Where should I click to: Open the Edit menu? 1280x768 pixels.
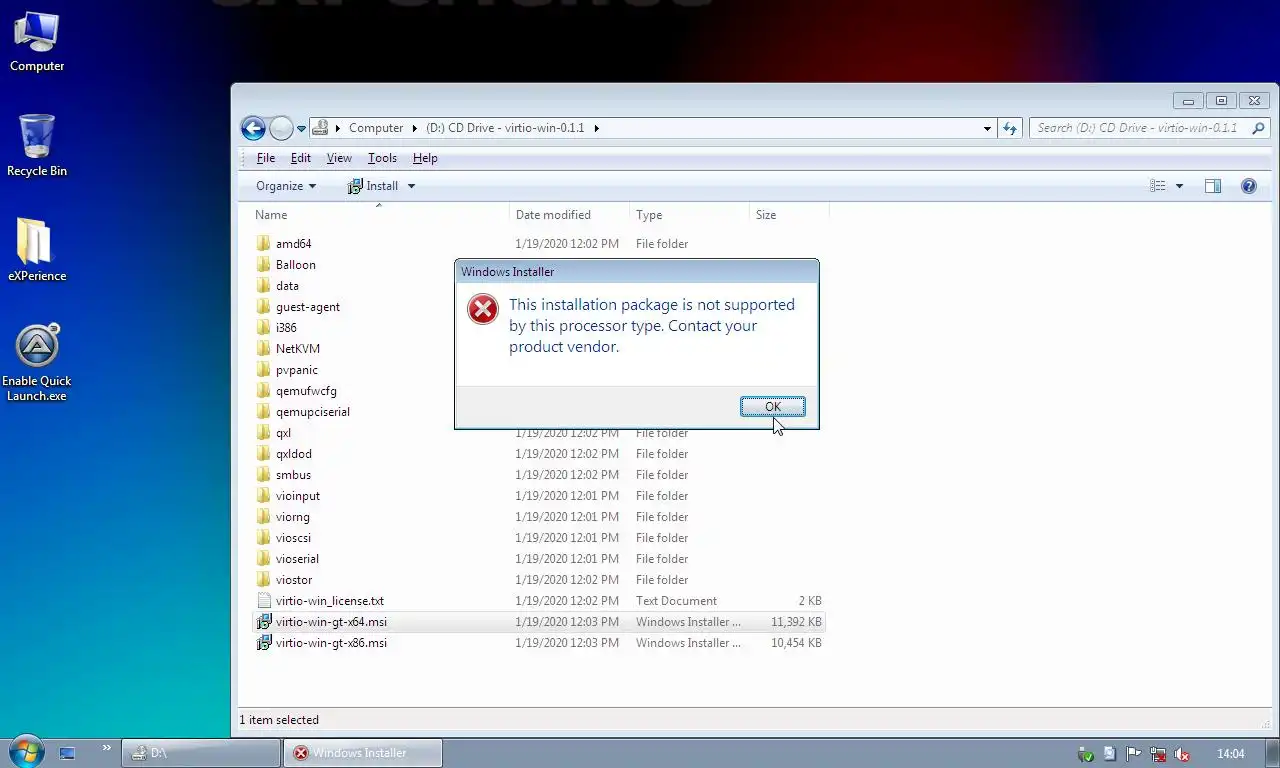pyautogui.click(x=301, y=158)
